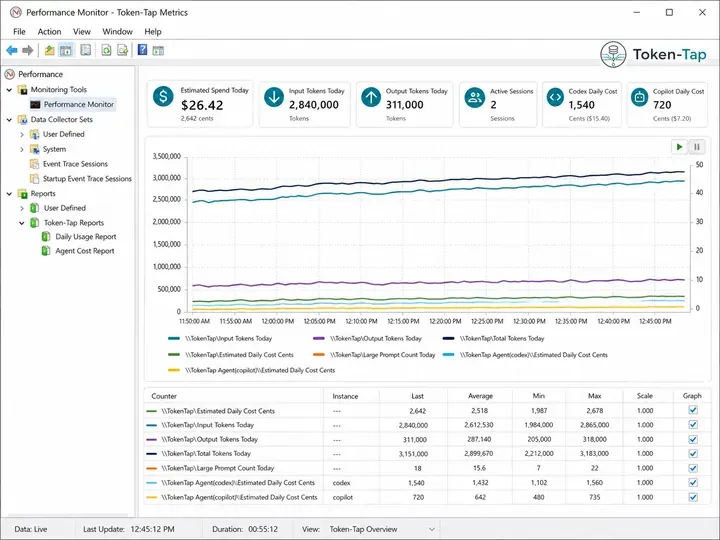This screenshot has width=720, height=540.
Task: Click the $26.42 estimated spend value
Action: [202, 105]
